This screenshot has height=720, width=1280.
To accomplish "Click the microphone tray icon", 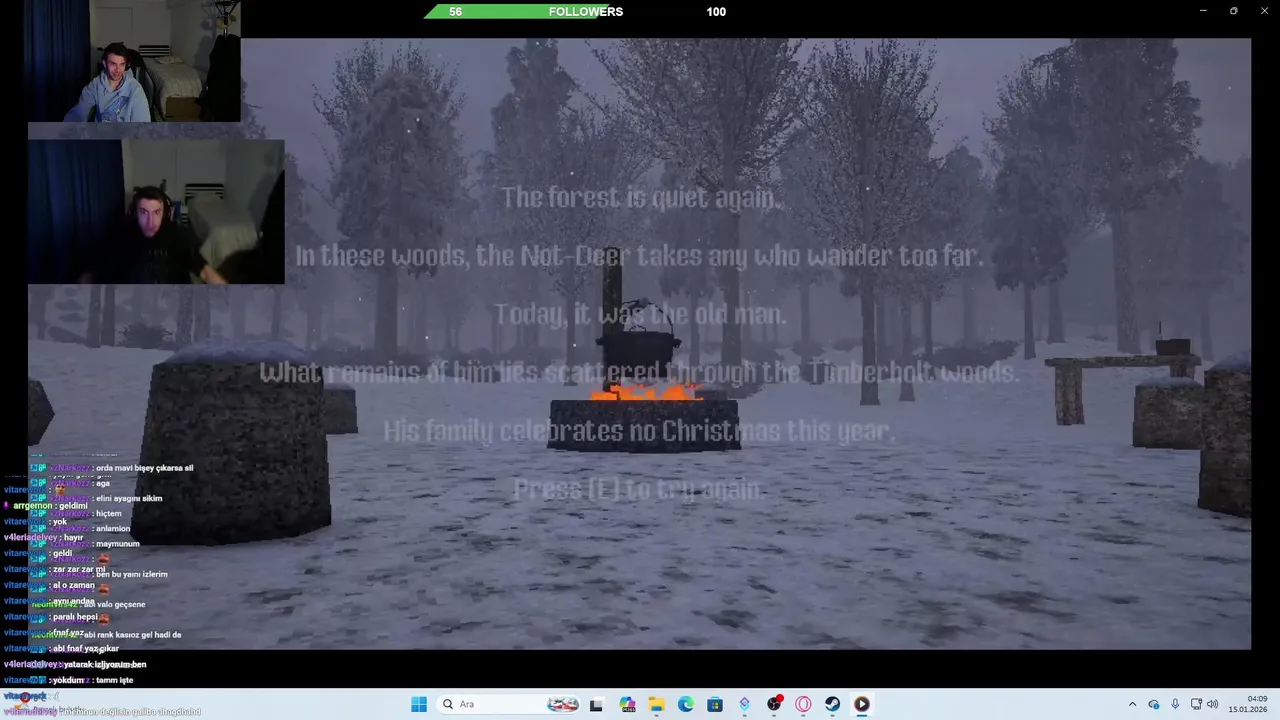I will [x=1175, y=704].
